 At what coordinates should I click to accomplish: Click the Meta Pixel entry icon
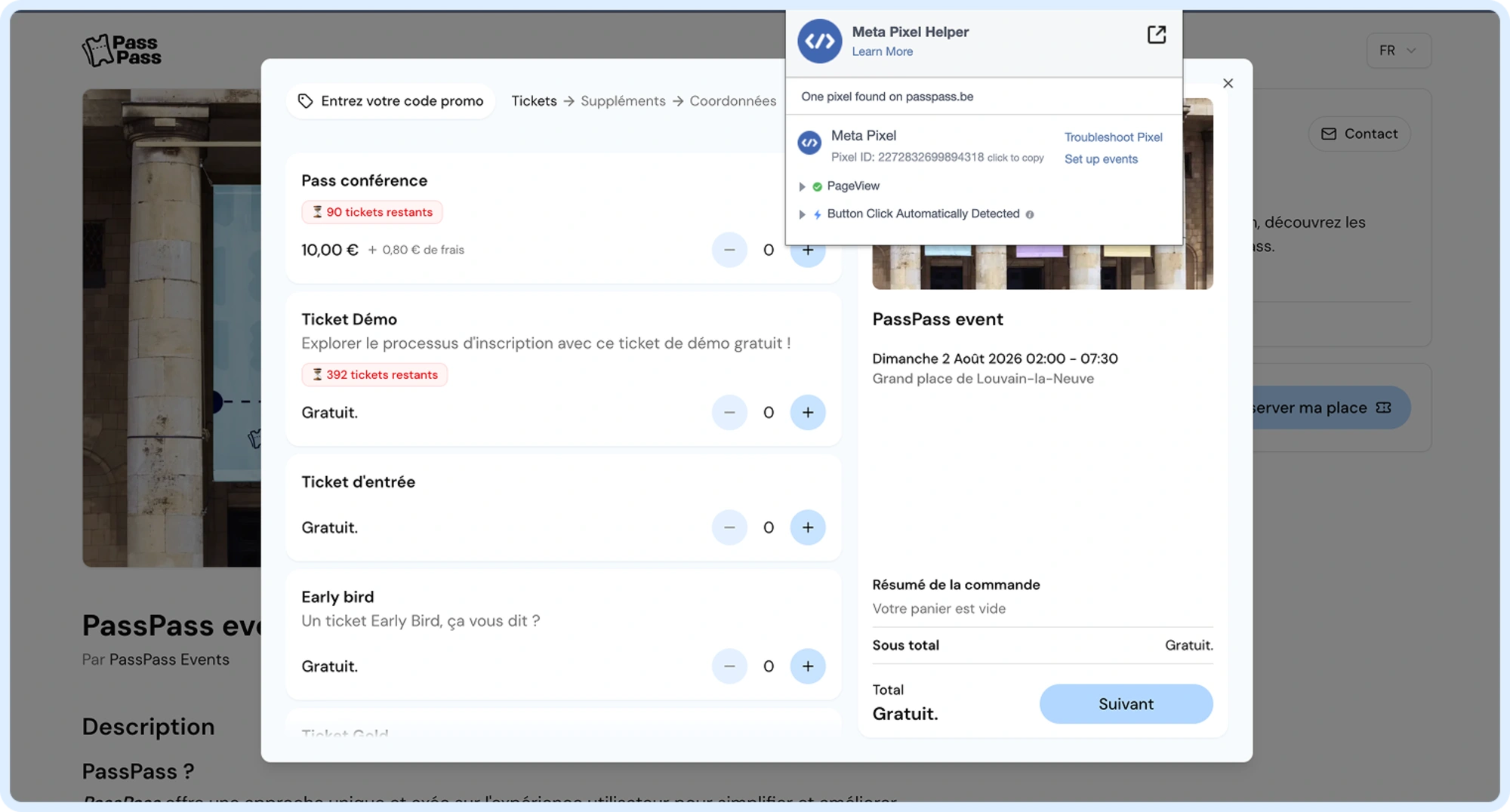(x=809, y=143)
